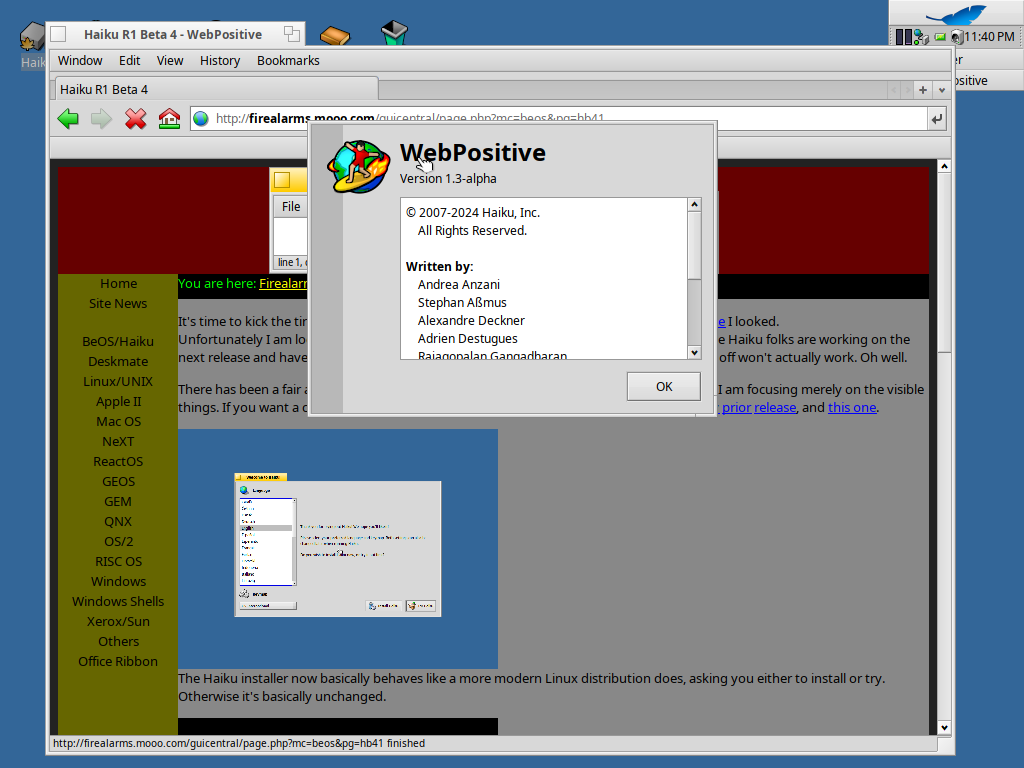Click the volume speaker tray icon
The image size is (1024, 768).
pos(957,37)
